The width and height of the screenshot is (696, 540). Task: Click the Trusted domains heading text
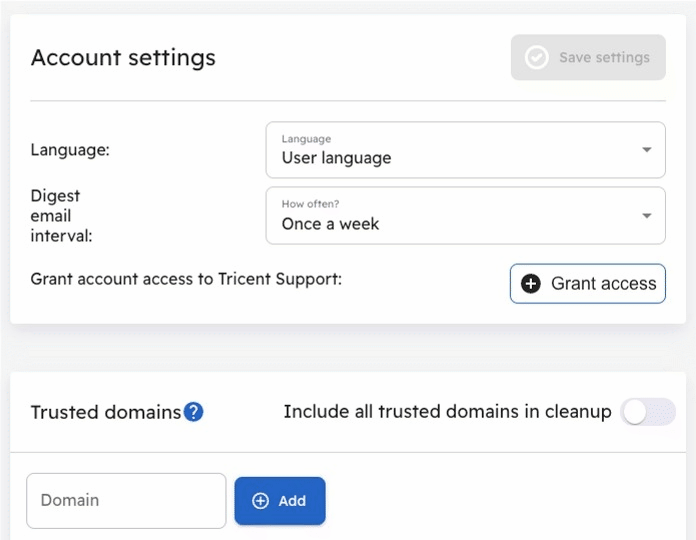click(x=106, y=412)
